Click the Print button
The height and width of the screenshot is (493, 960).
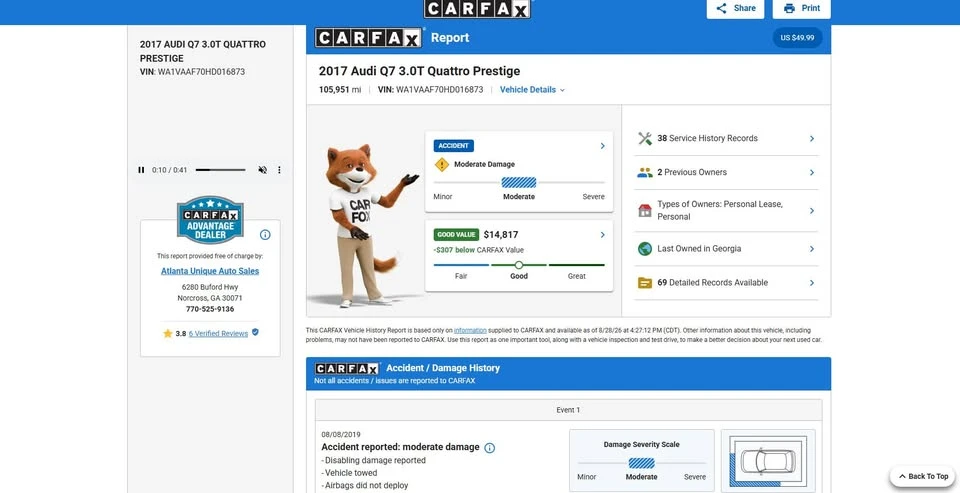pyautogui.click(x=801, y=8)
